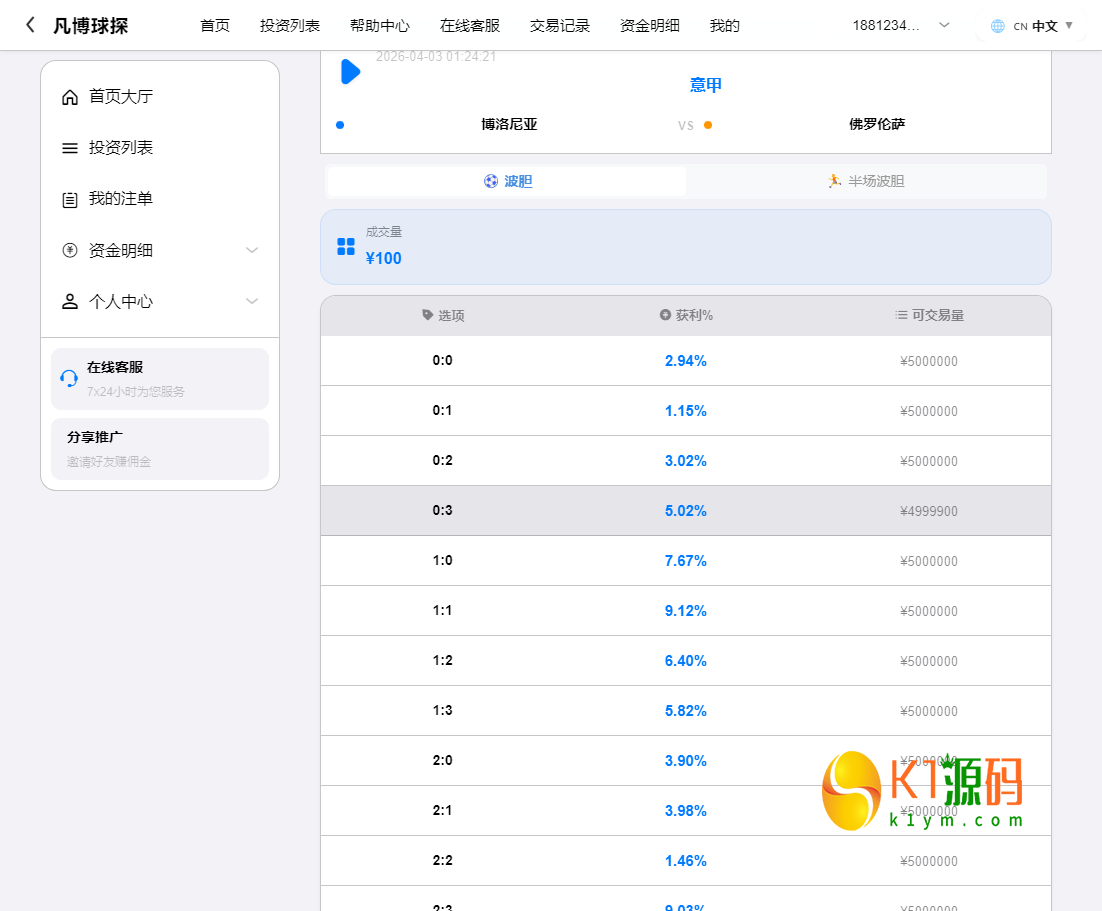The image size is (1102, 911).
Task: Expand the 个人中心 sidebar section
Action: (x=251, y=300)
